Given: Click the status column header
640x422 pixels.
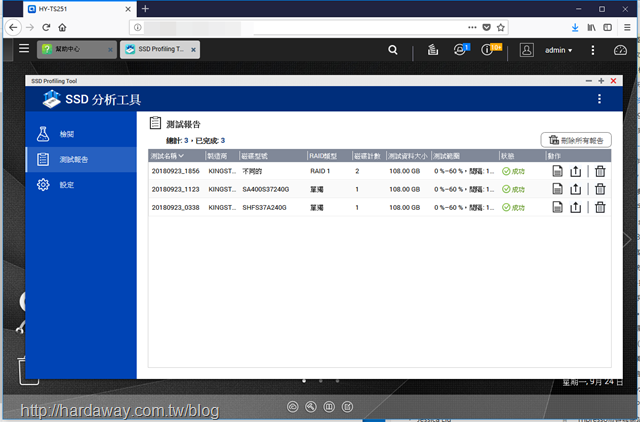Looking at the screenshot, I should tap(507, 156).
